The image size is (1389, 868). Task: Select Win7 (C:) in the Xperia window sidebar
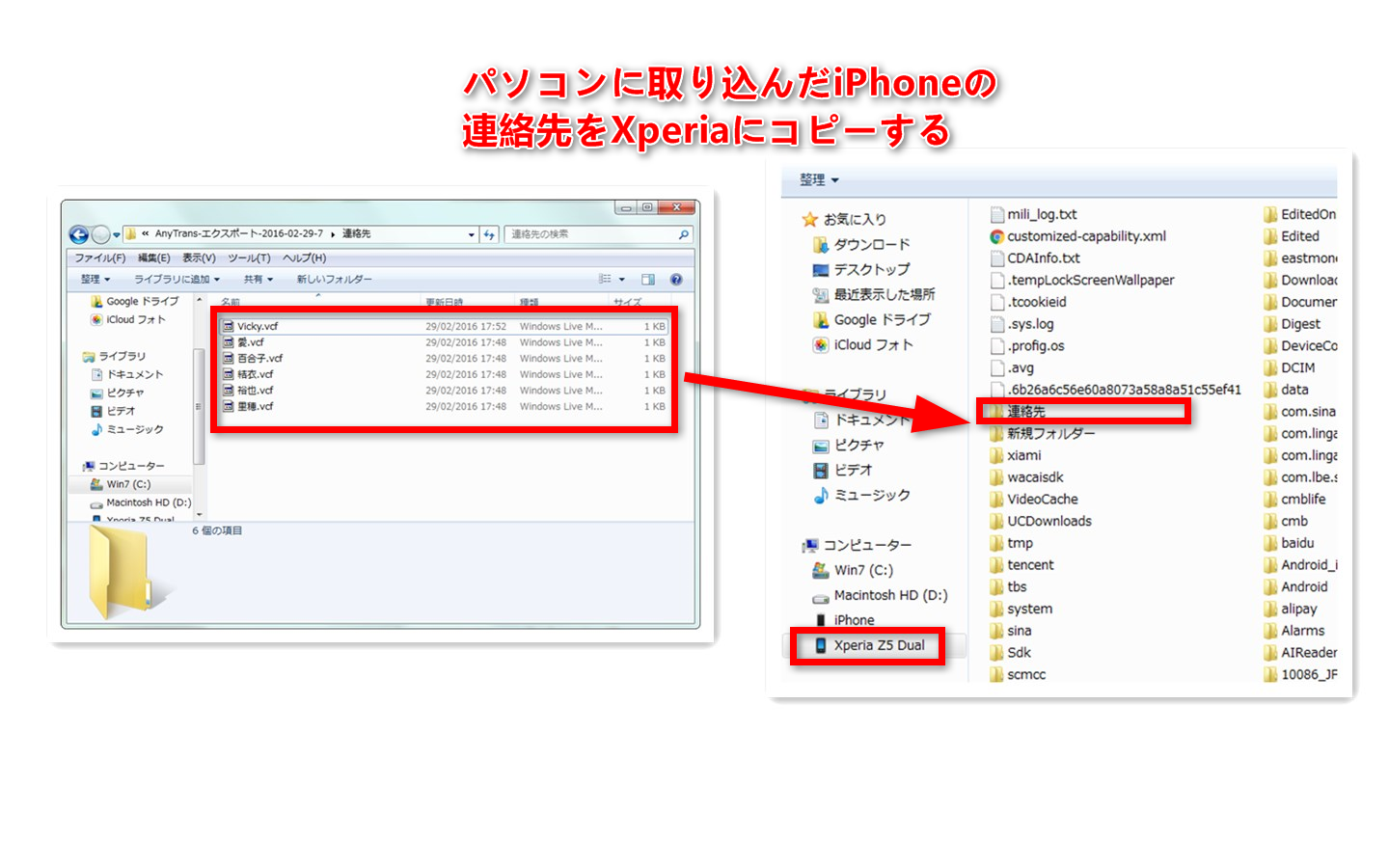pos(853,571)
